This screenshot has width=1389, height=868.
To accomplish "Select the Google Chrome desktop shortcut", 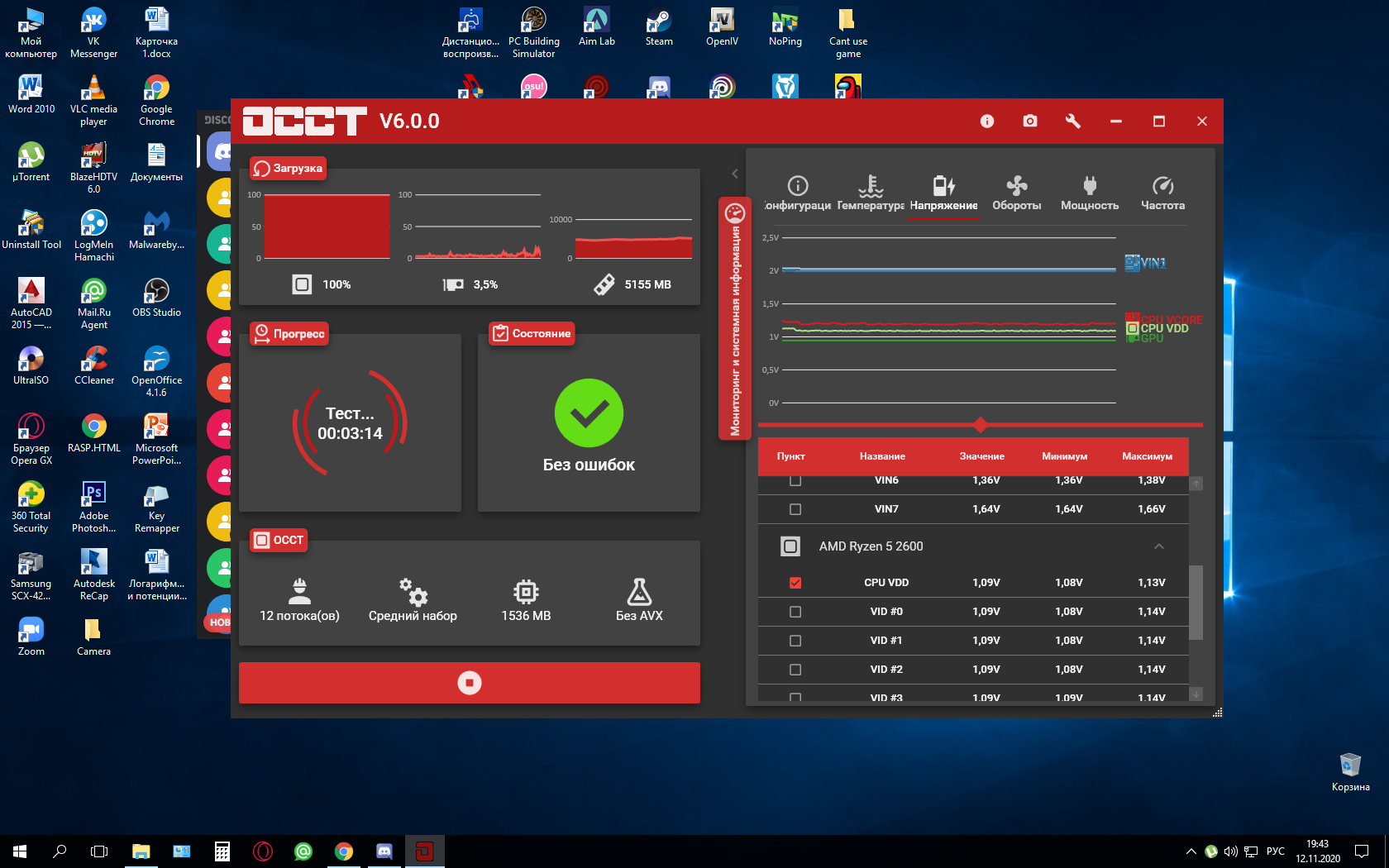I will point(156,101).
